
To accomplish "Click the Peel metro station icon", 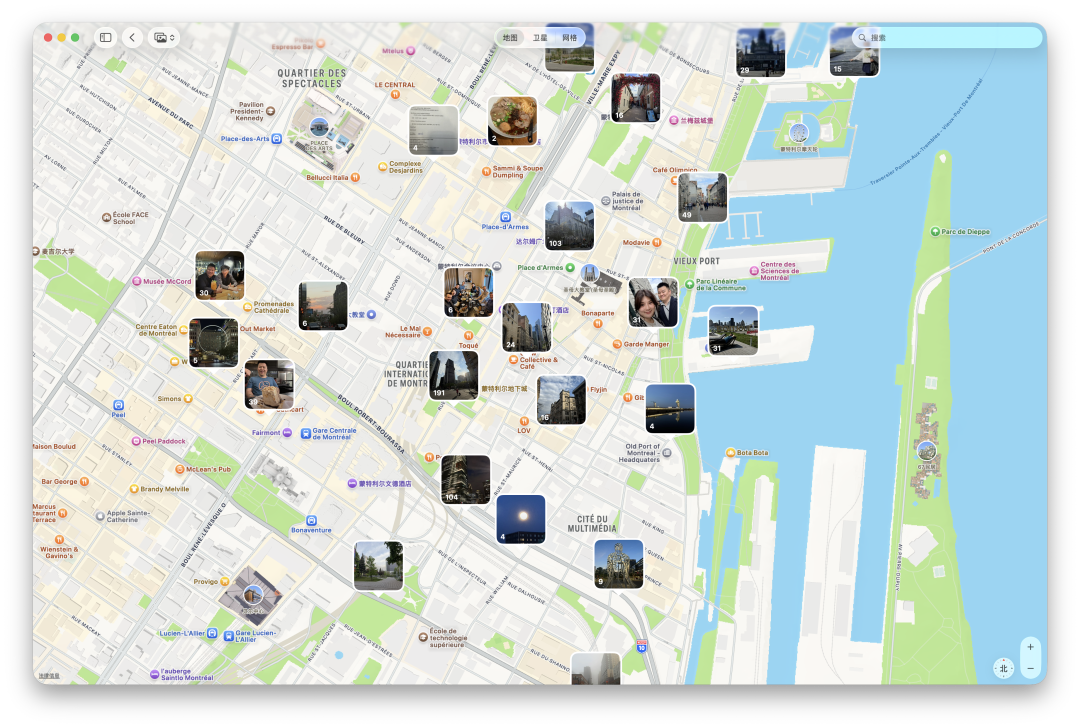I will click(x=118, y=405).
